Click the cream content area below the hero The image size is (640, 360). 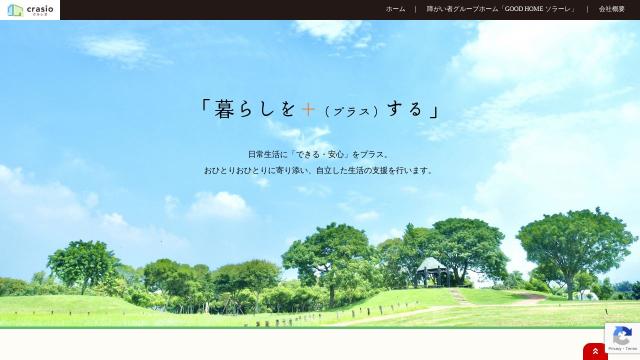click(x=286, y=344)
